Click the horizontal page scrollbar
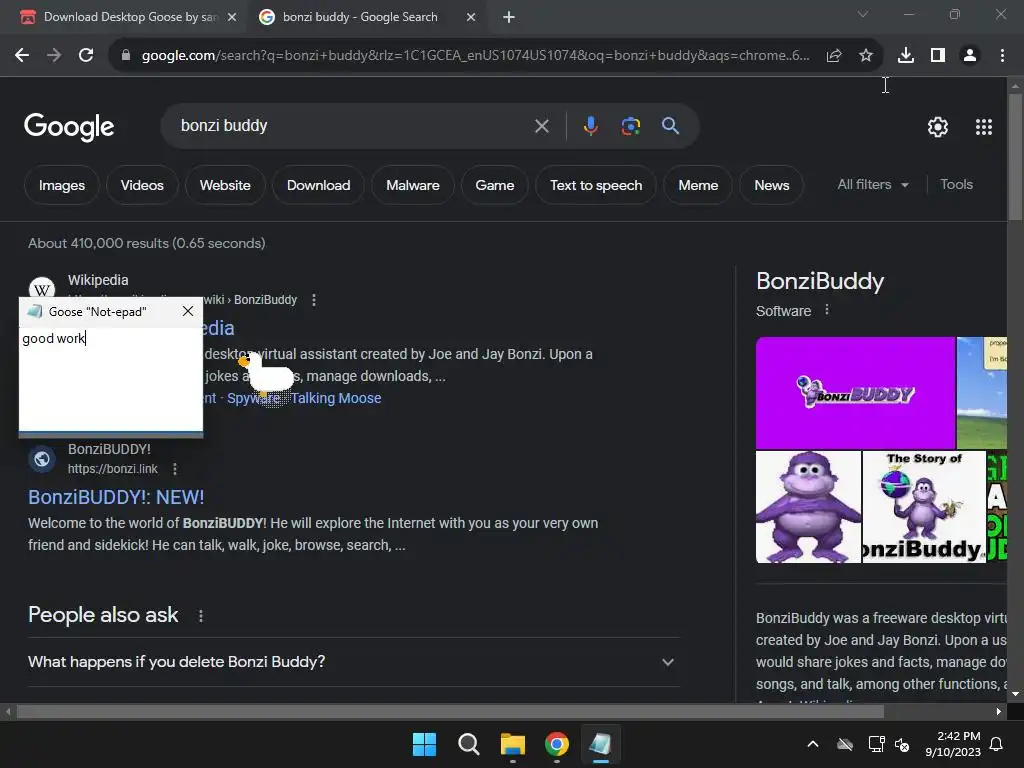The image size is (1024, 768). 450,711
